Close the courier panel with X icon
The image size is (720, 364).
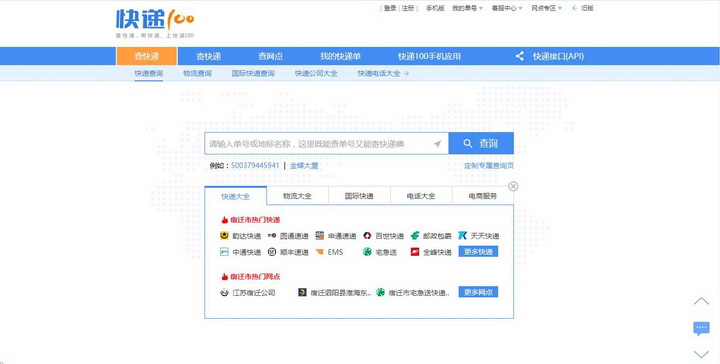(513, 186)
